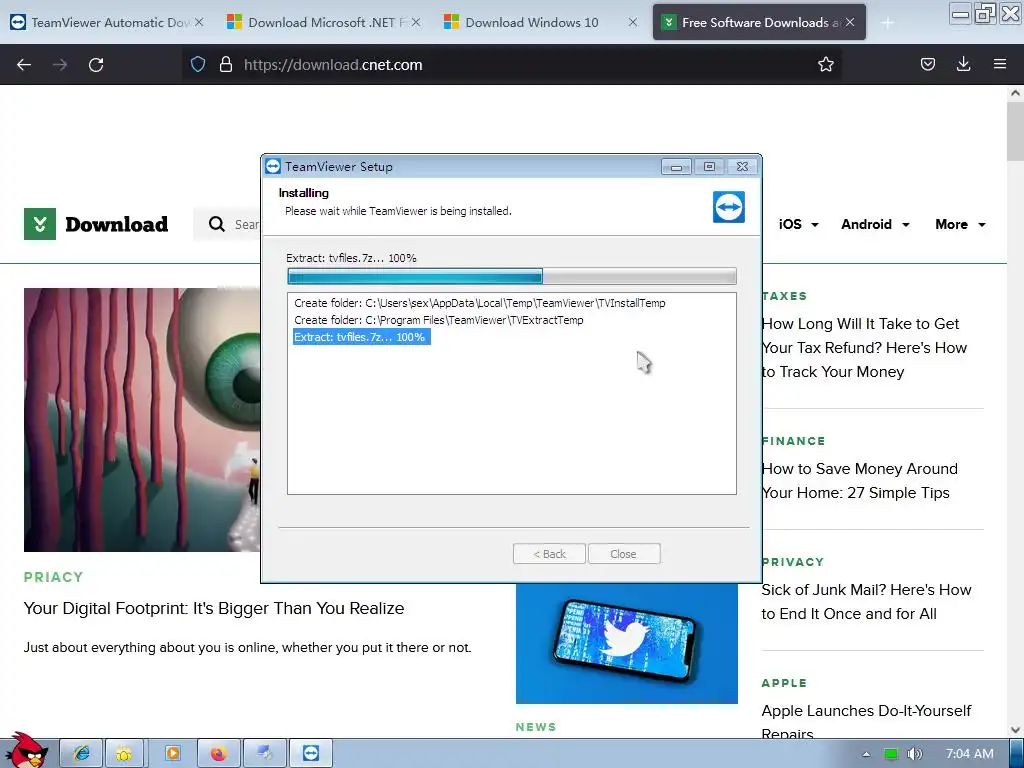Open the Sick of Junk Mail article

(x=866, y=601)
